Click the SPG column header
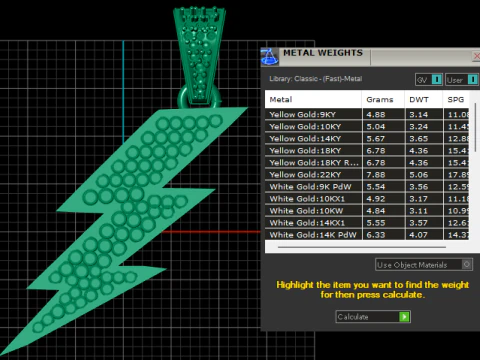This screenshot has width=480, height=360. point(456,99)
